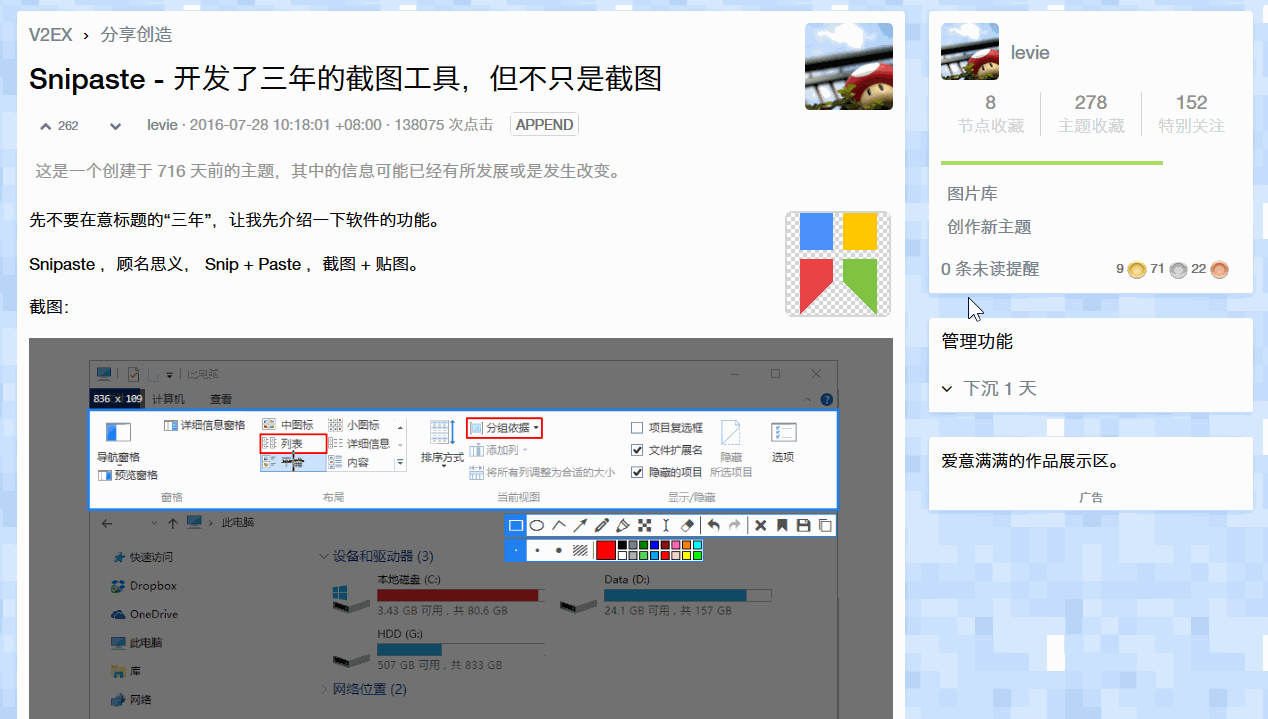This screenshot has height=719, width=1268.
Task: Click the APPEND button
Action: point(544,125)
